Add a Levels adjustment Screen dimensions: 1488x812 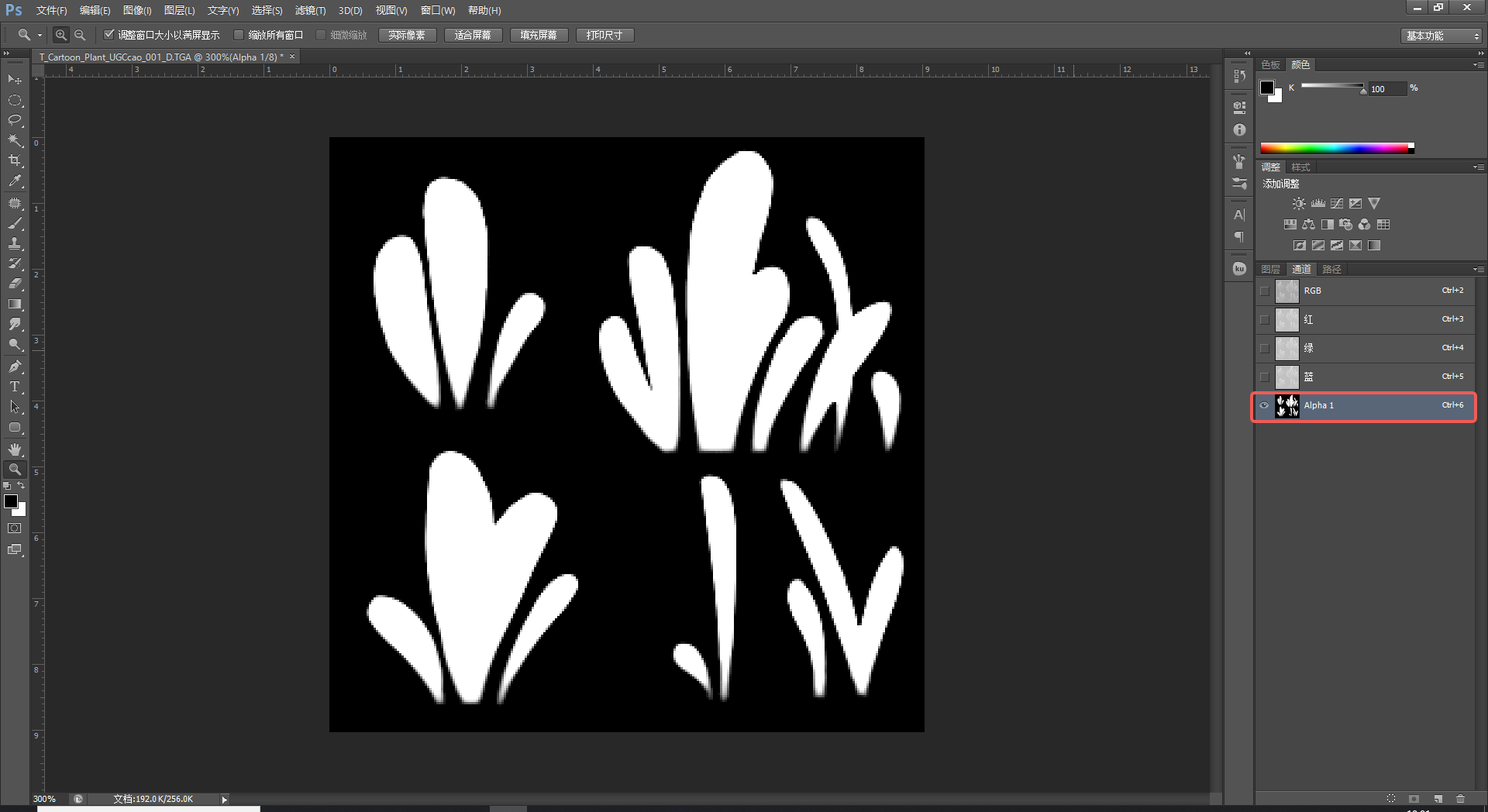pyautogui.click(x=1318, y=204)
